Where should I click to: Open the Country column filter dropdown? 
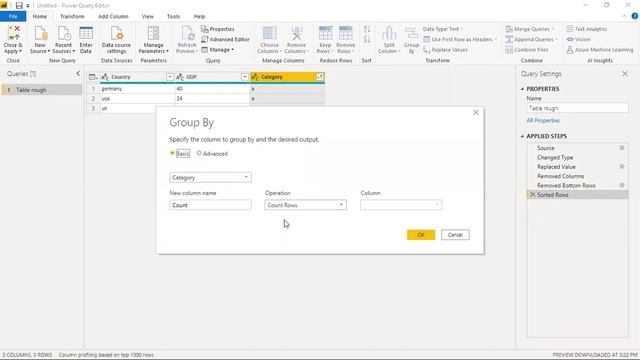[x=170, y=77]
